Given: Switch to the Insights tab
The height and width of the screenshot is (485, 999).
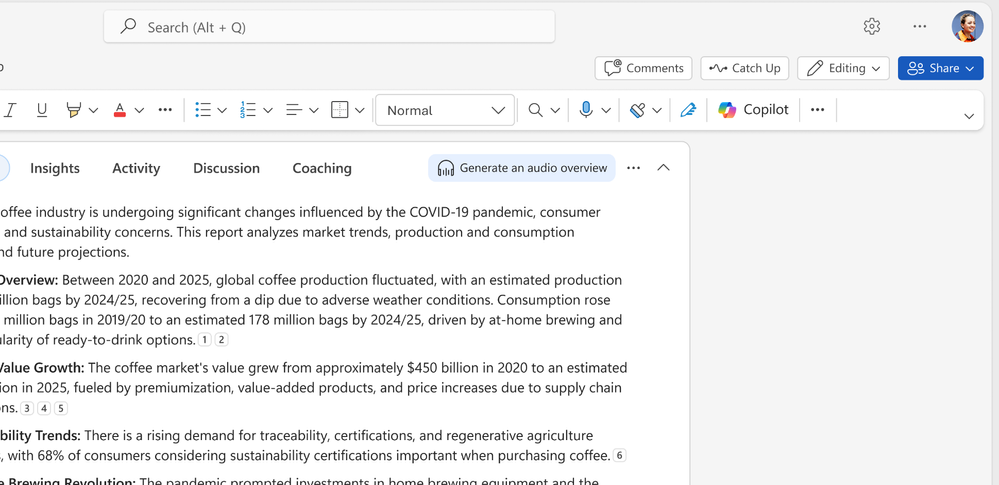Looking at the screenshot, I should pos(55,168).
